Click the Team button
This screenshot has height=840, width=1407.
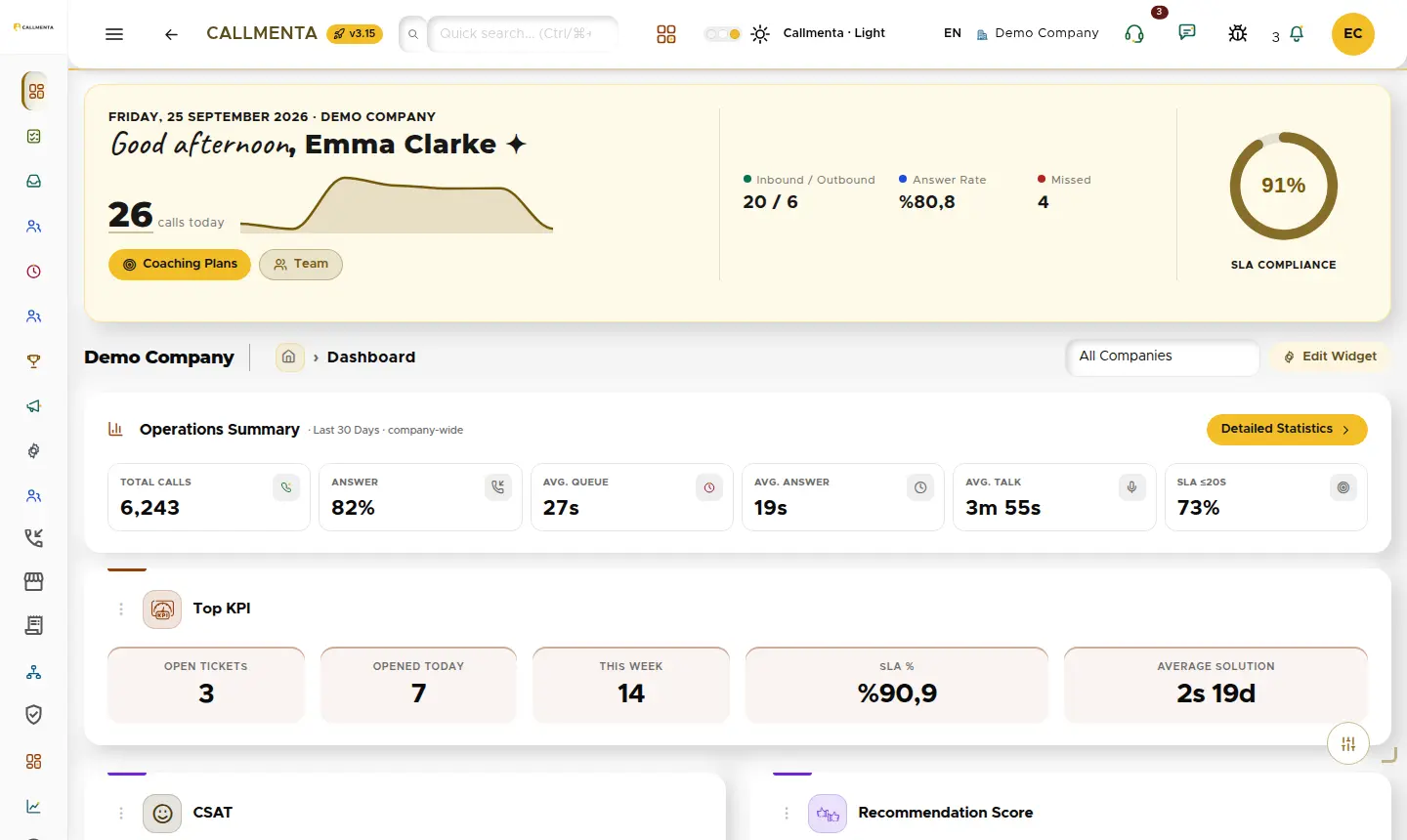[x=301, y=265]
